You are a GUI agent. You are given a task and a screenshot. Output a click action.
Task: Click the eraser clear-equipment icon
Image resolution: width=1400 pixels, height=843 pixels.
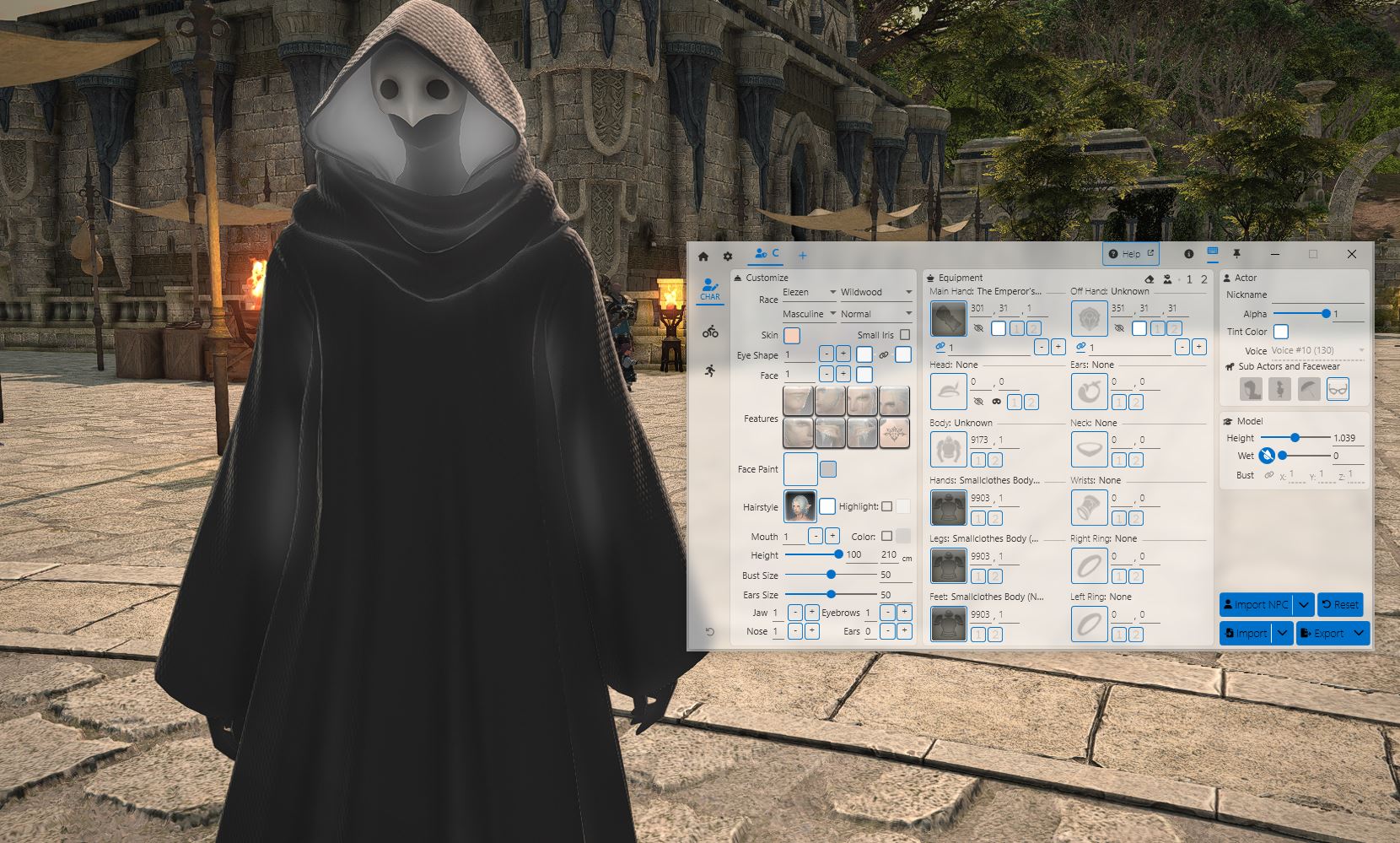click(x=1149, y=278)
